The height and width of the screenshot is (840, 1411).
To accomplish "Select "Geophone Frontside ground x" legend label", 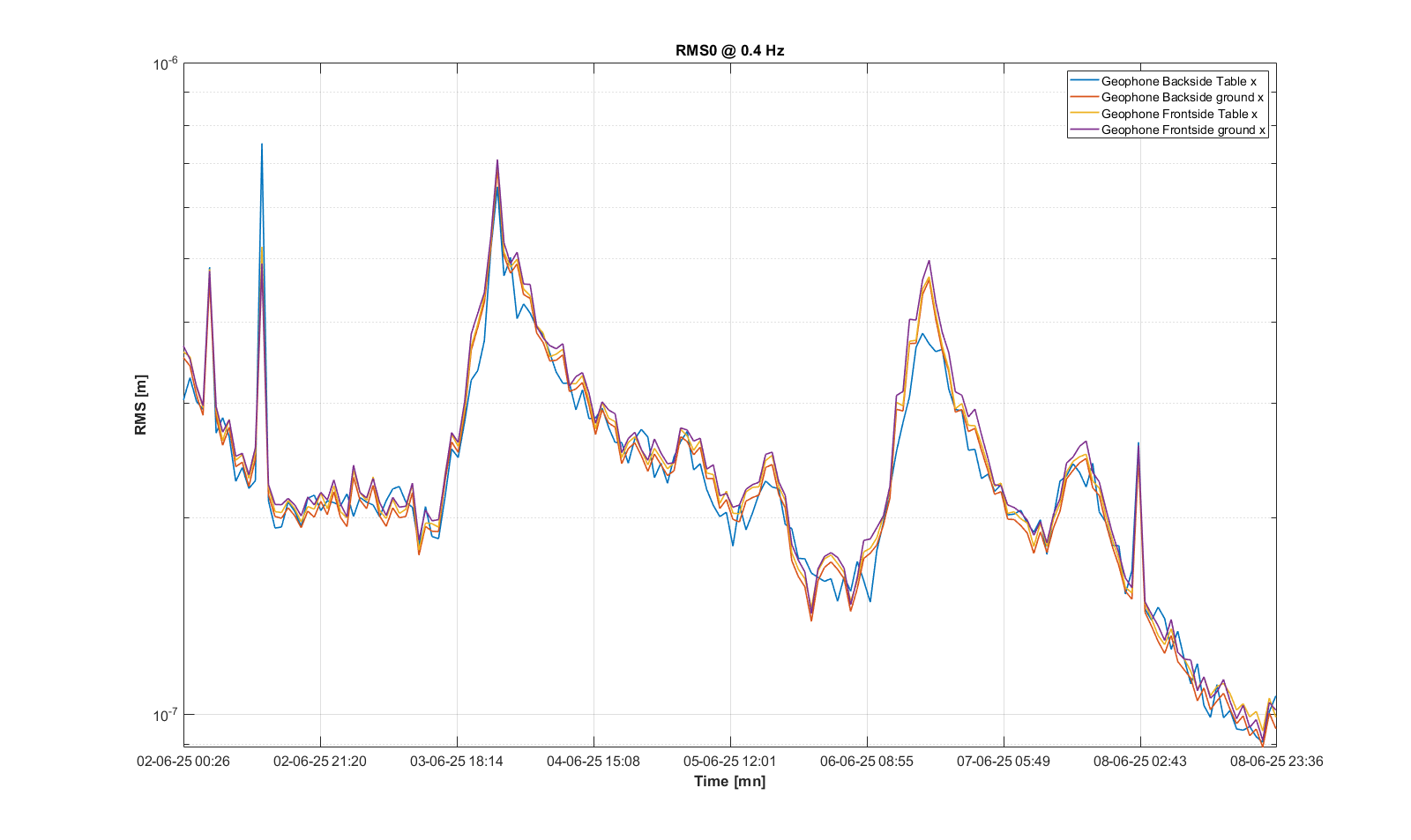I will (x=1183, y=130).
